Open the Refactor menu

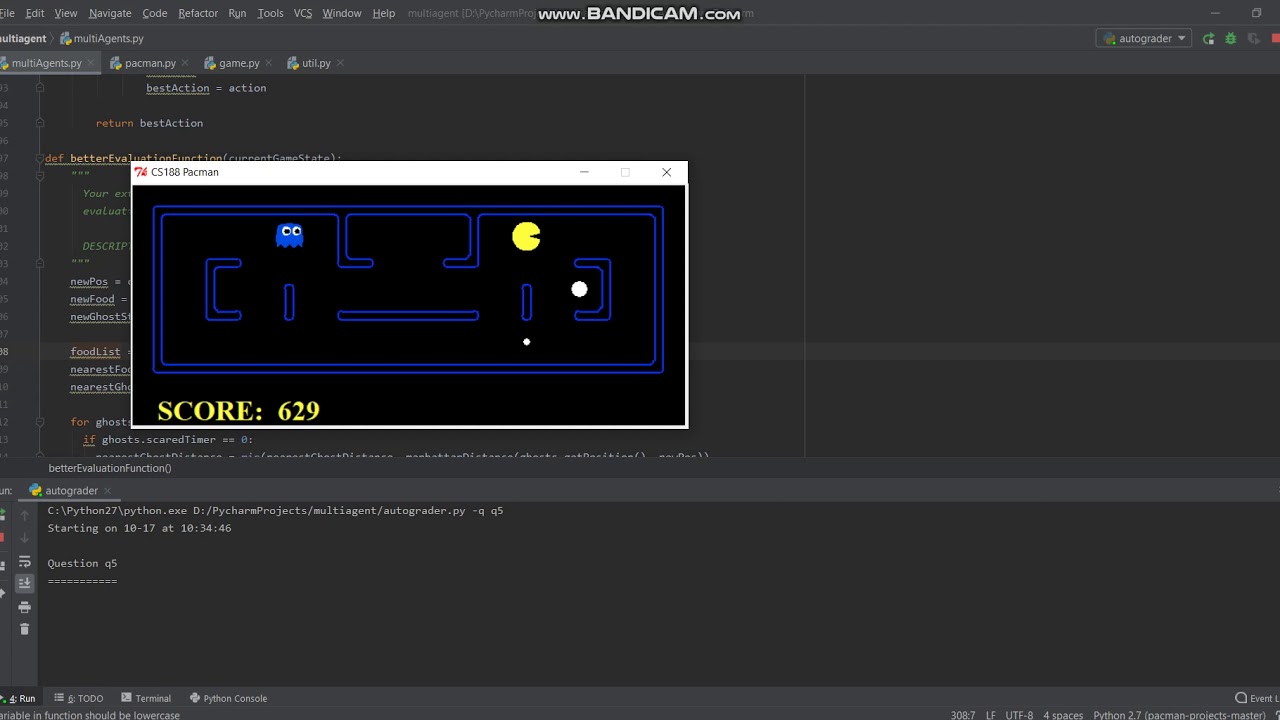(x=198, y=13)
